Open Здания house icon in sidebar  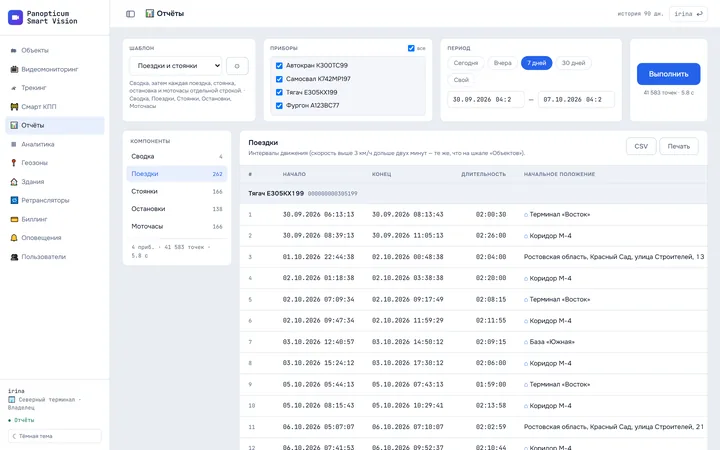tap(14, 181)
